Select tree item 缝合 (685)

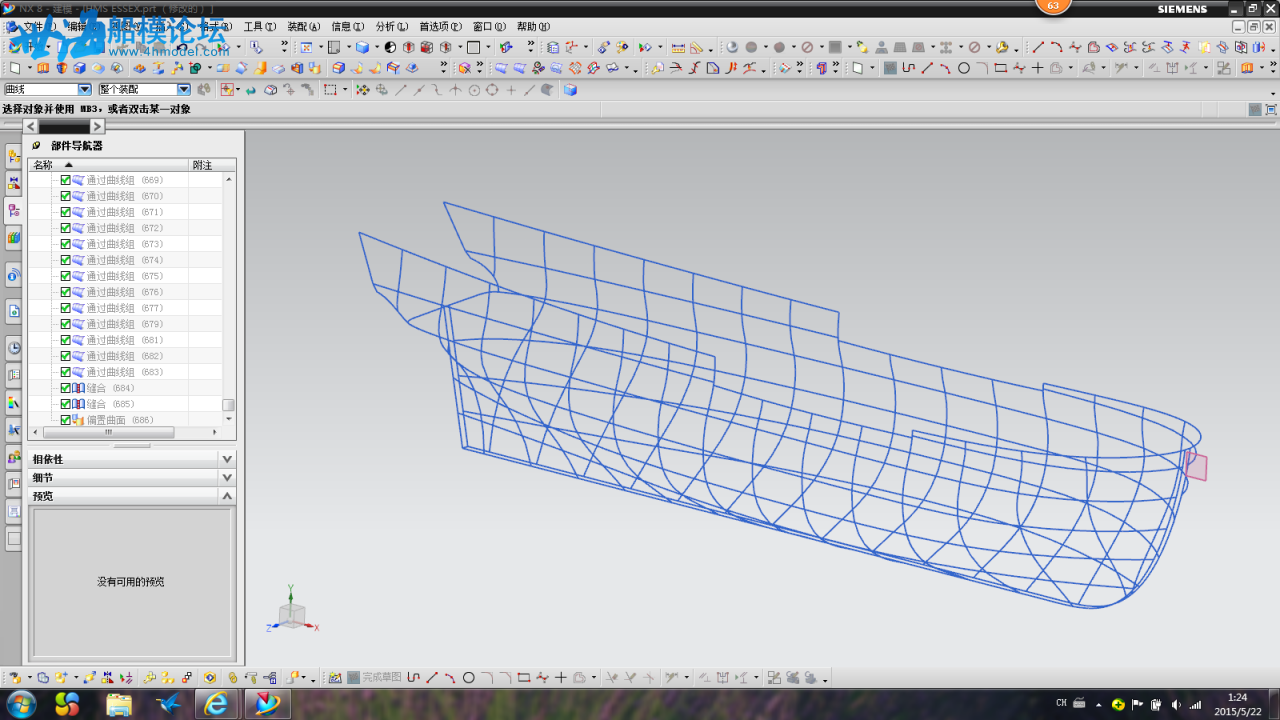(110, 404)
